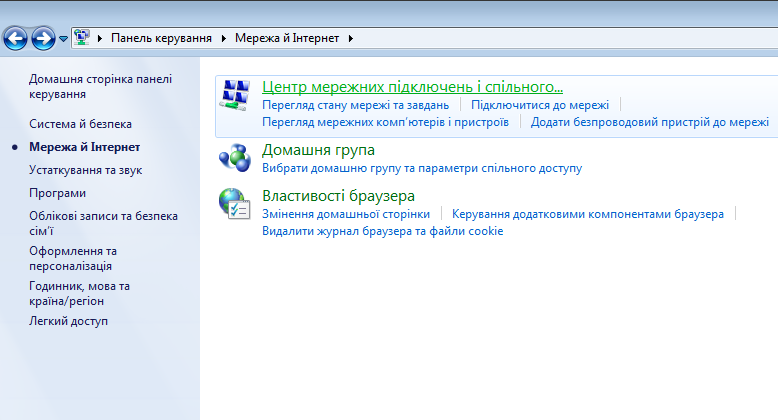Go to Система й безпека category
The height and width of the screenshot is (420, 778).
coord(80,124)
